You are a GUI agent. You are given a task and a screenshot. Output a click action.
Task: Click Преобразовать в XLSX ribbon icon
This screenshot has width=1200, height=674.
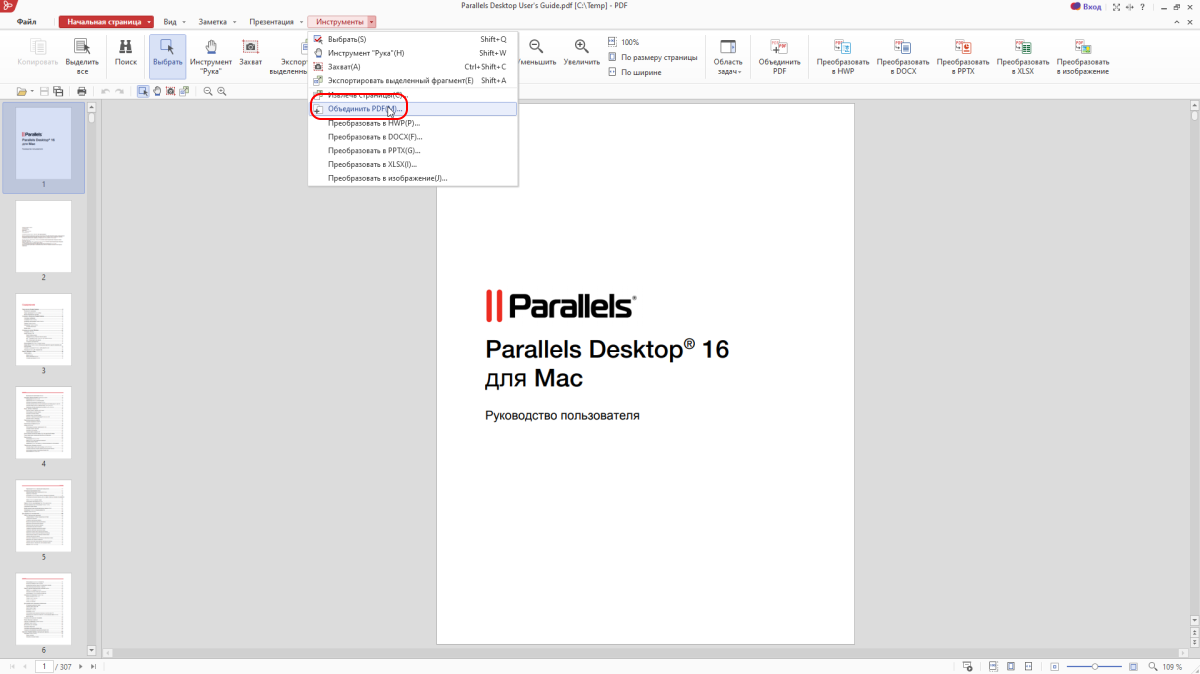point(1023,47)
